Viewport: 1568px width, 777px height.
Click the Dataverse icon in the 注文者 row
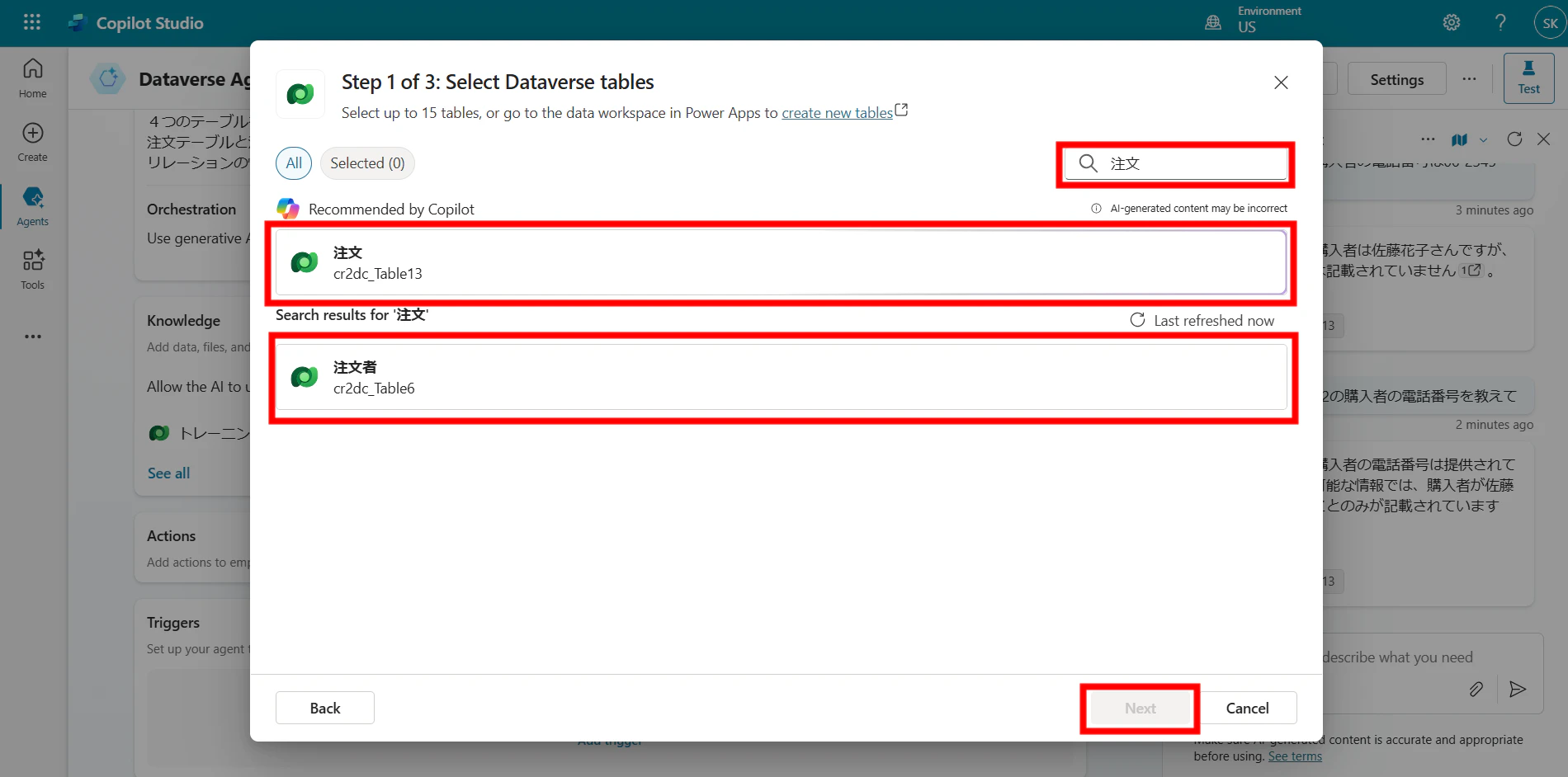305,377
